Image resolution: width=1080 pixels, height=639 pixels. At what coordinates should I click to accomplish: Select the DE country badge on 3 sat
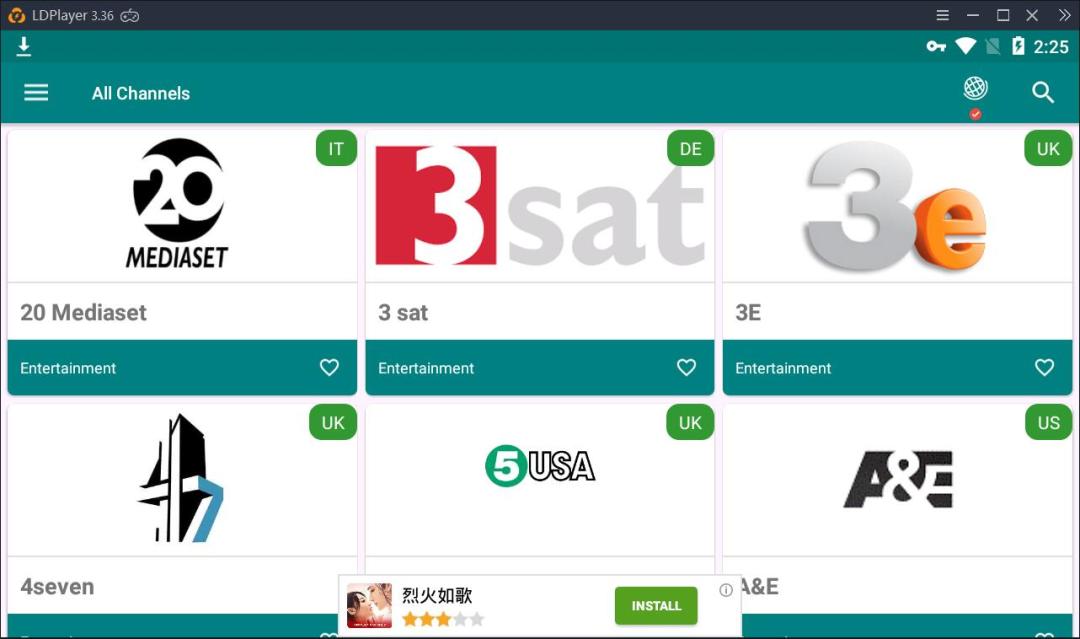(690, 149)
